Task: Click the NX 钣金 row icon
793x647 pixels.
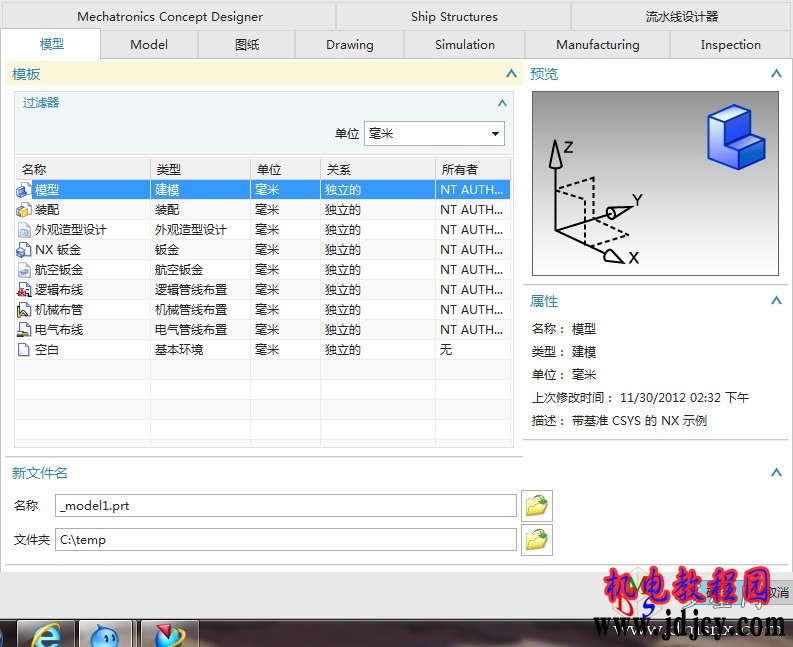Action: click(x=24, y=250)
